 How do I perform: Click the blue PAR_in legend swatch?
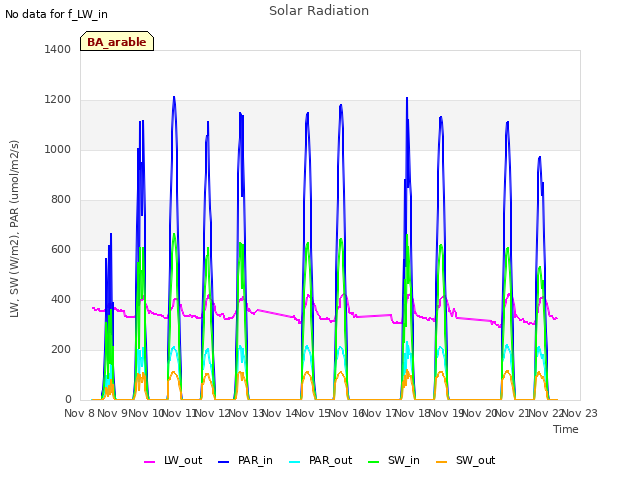pyautogui.click(x=224, y=462)
